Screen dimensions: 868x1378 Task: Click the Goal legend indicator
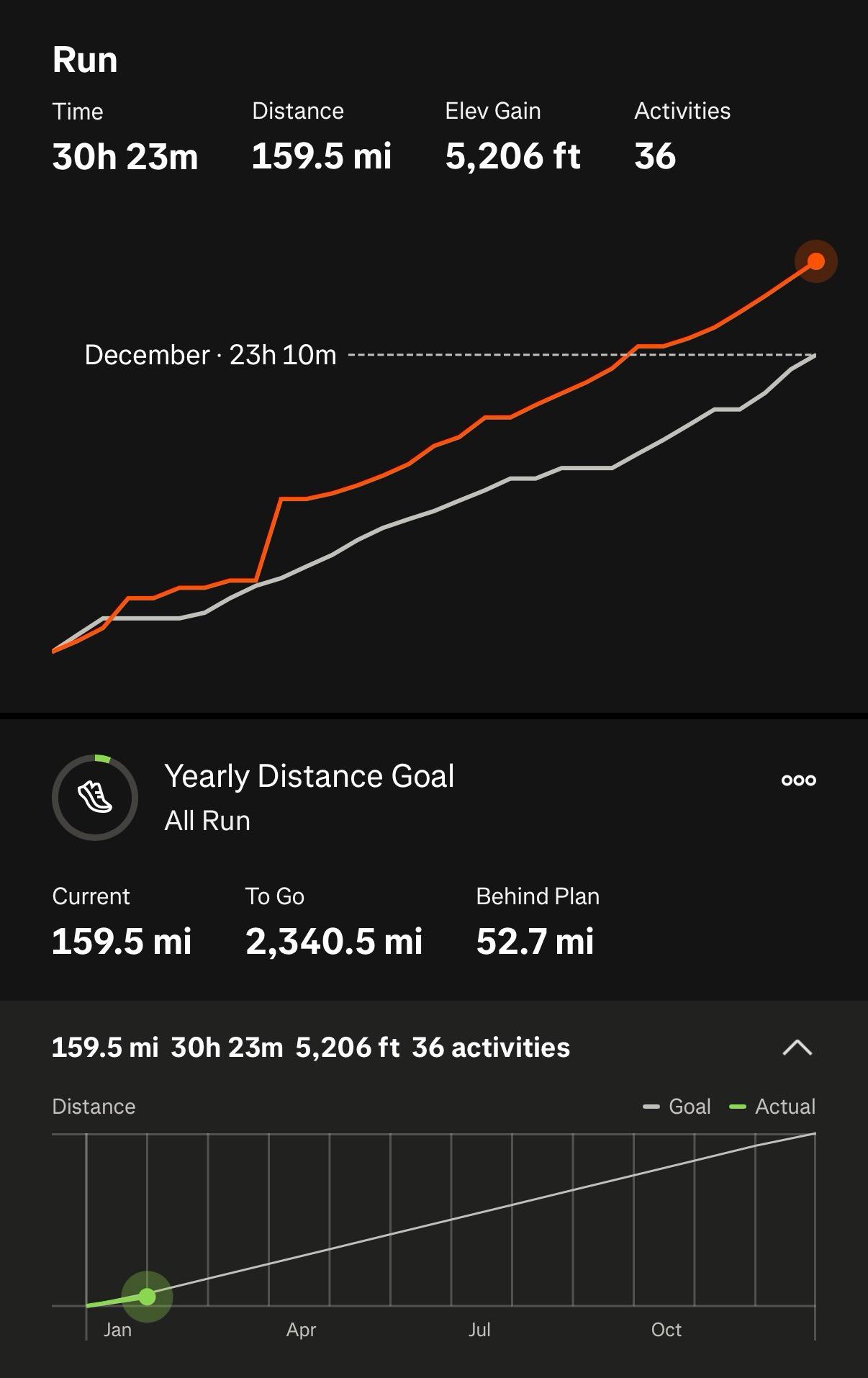pyautogui.click(x=677, y=1107)
